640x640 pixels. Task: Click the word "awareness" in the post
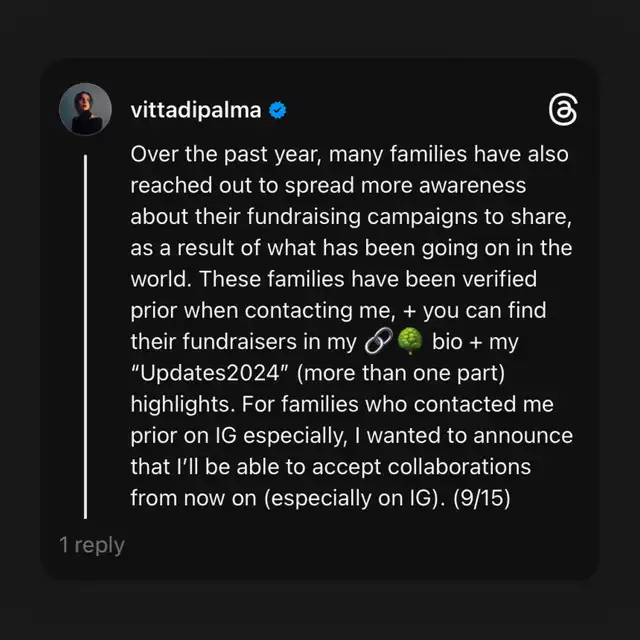click(x=472, y=186)
